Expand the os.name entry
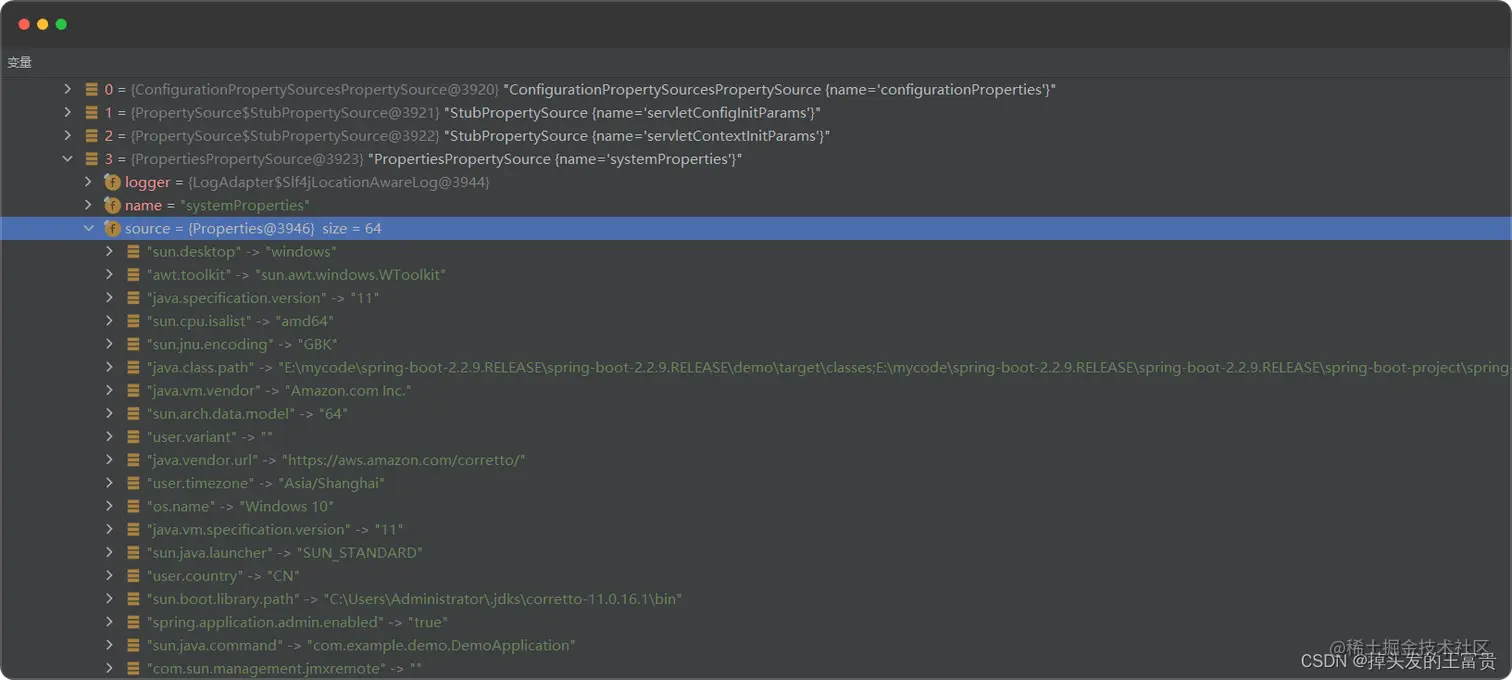The width and height of the screenshot is (1512, 680). coord(110,506)
